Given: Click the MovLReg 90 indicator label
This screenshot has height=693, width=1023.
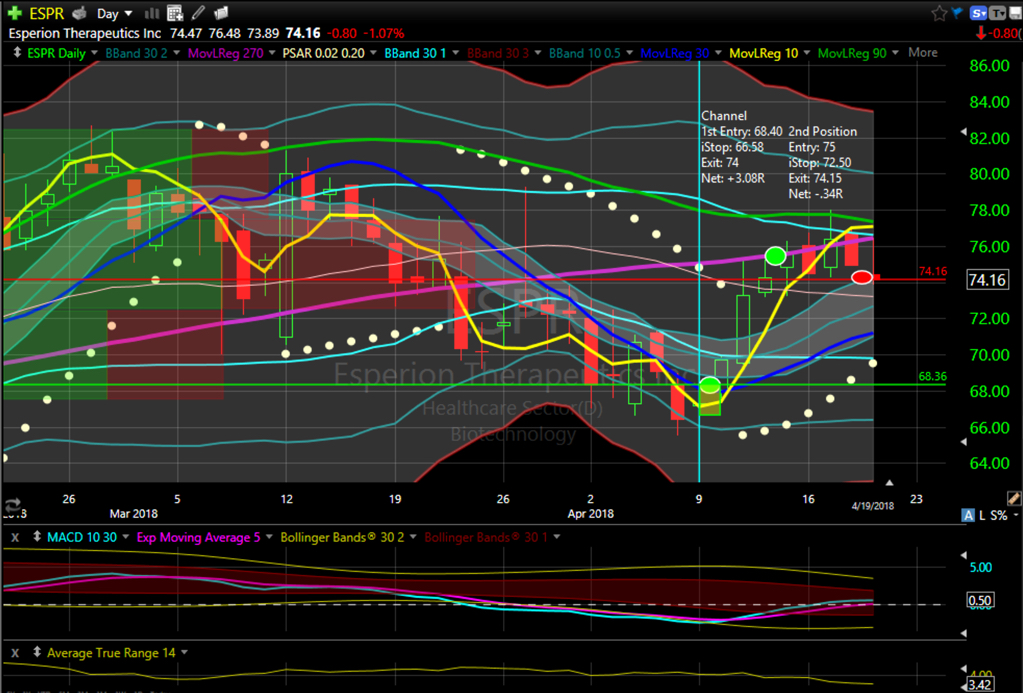Looking at the screenshot, I should point(852,54).
